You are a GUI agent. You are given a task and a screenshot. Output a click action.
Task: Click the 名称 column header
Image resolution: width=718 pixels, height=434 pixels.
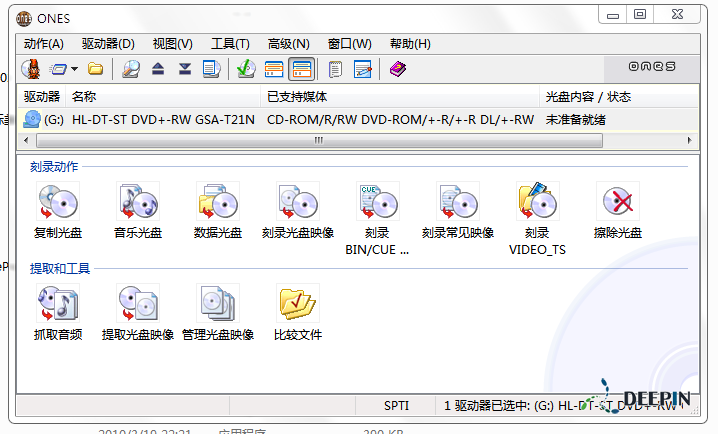[84, 97]
